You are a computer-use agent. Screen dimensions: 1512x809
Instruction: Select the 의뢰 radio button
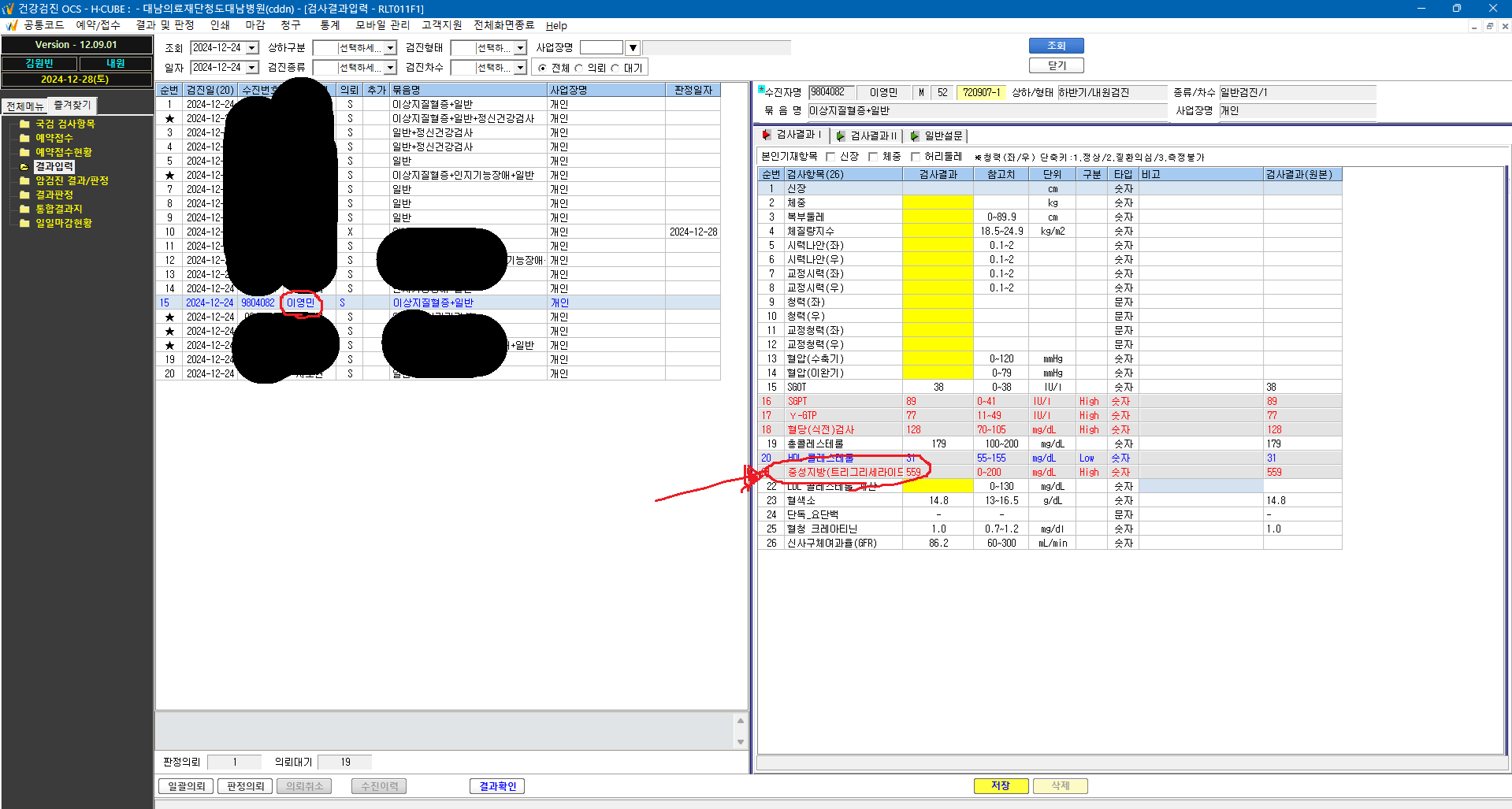[579, 68]
